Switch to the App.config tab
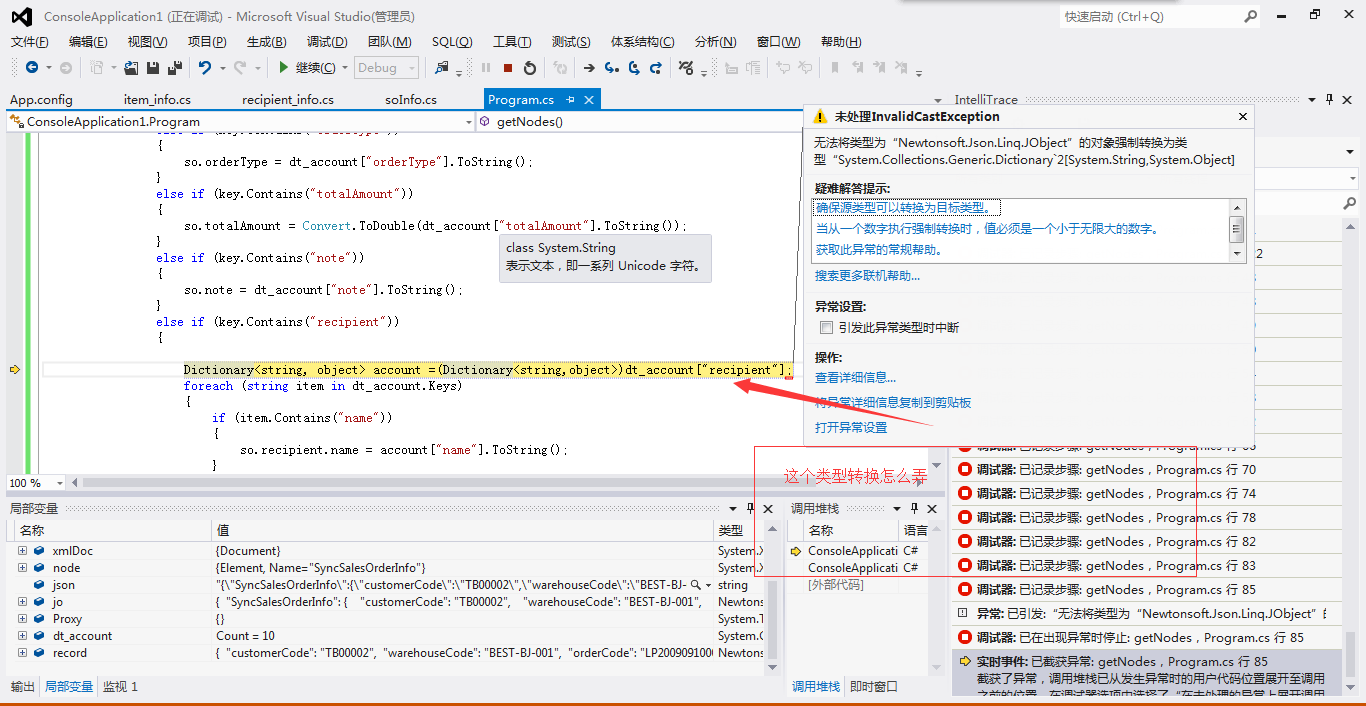 pyautogui.click(x=41, y=100)
